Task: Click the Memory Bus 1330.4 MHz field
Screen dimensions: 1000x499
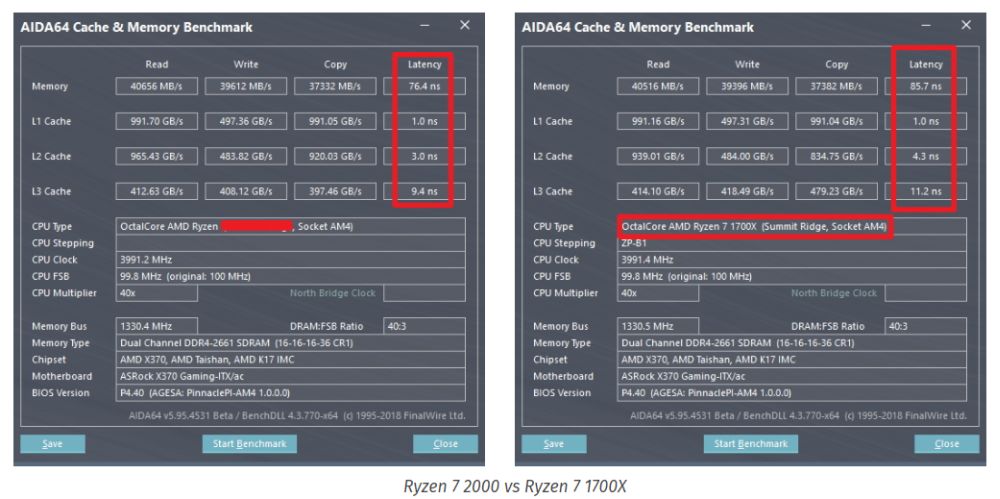Action: pyautogui.click(x=156, y=326)
